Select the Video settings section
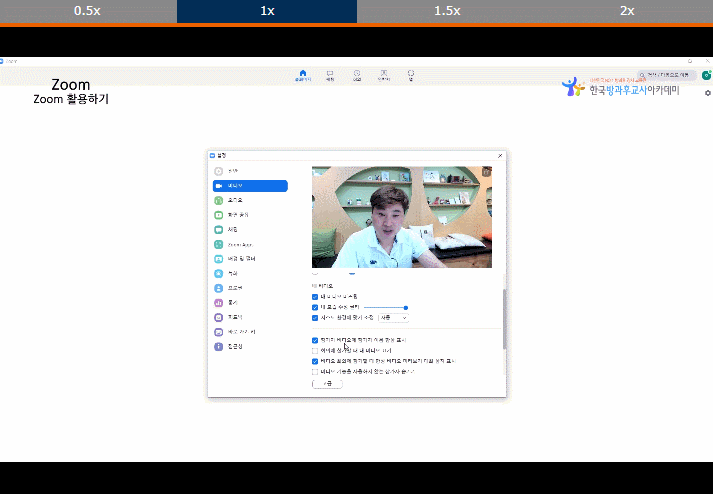 tap(250, 186)
